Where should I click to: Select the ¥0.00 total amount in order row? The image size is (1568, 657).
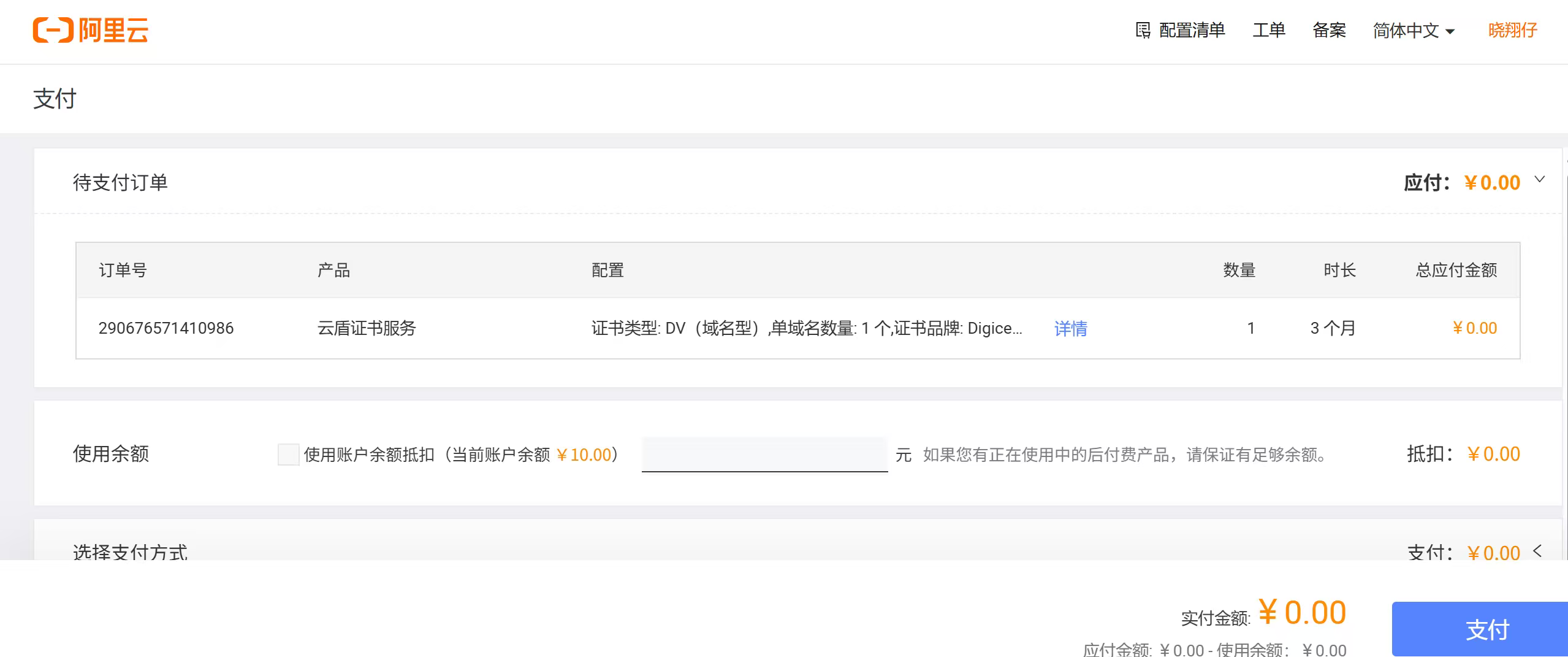[1475, 328]
